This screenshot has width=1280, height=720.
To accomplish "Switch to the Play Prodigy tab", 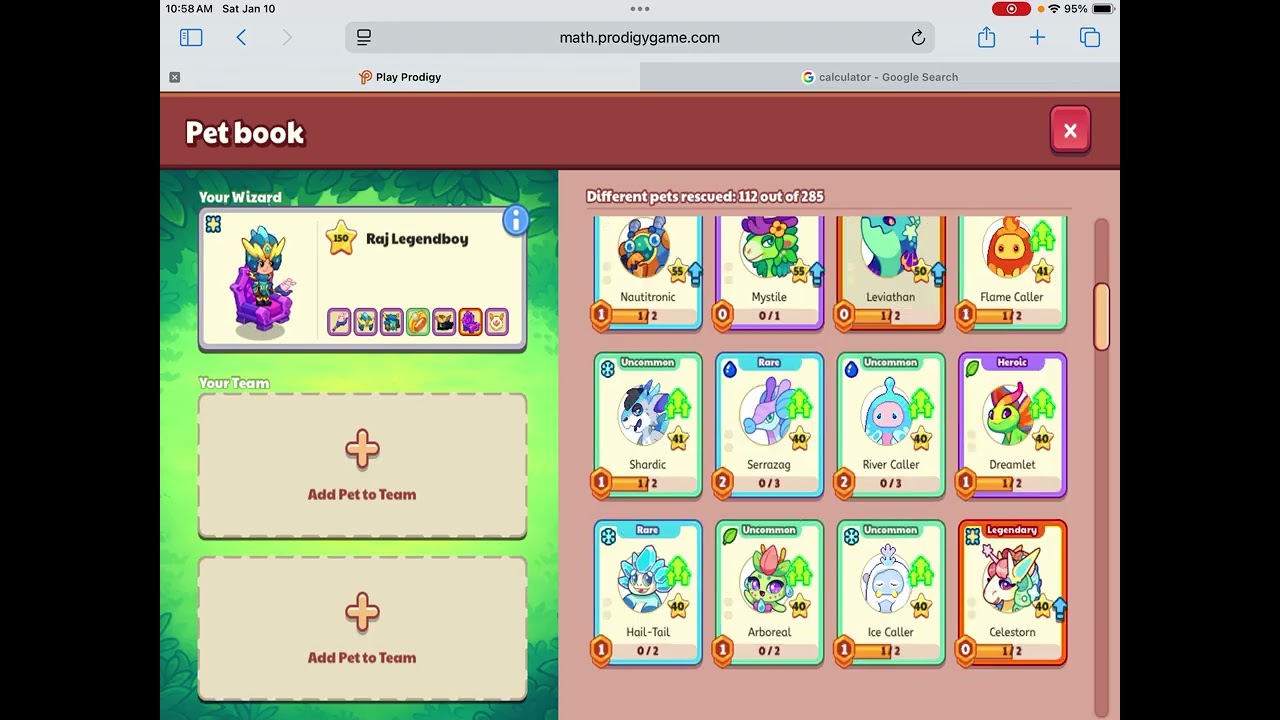I will pos(400,77).
